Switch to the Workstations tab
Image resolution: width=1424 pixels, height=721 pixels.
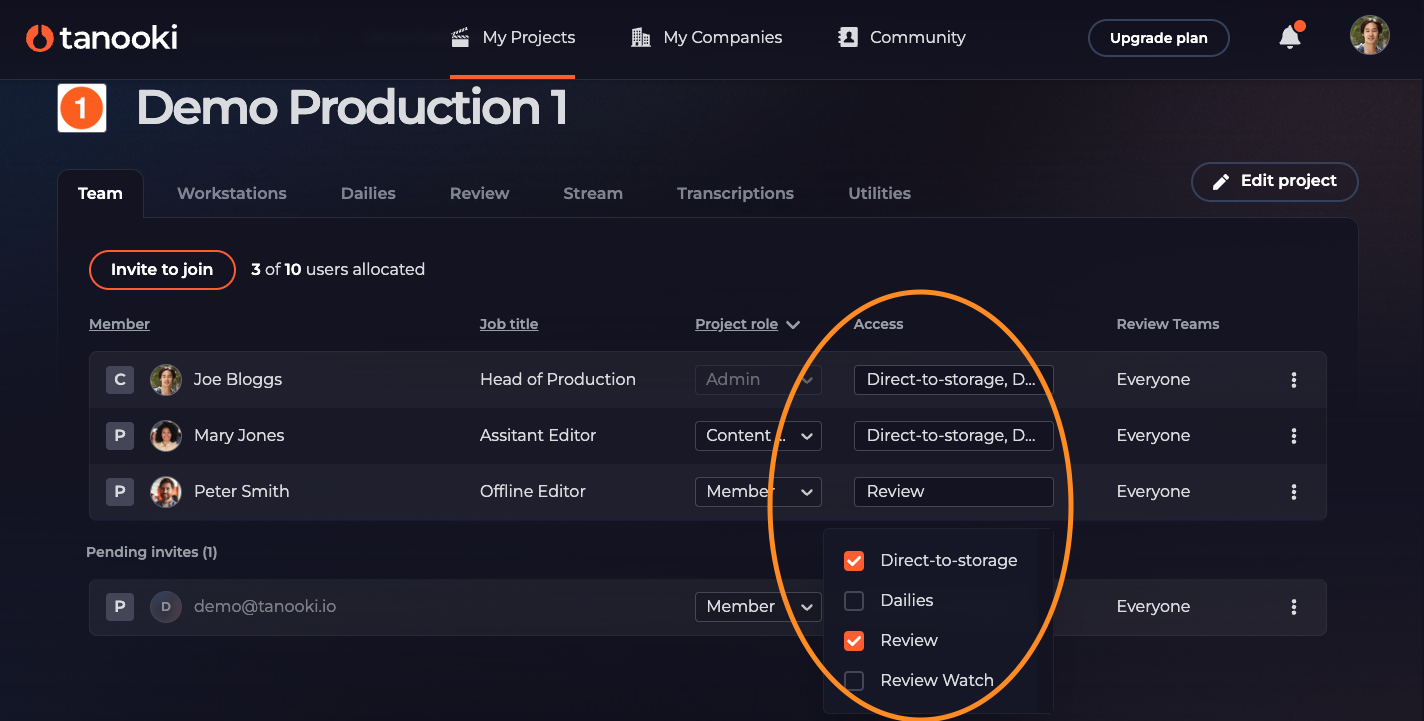(x=232, y=194)
